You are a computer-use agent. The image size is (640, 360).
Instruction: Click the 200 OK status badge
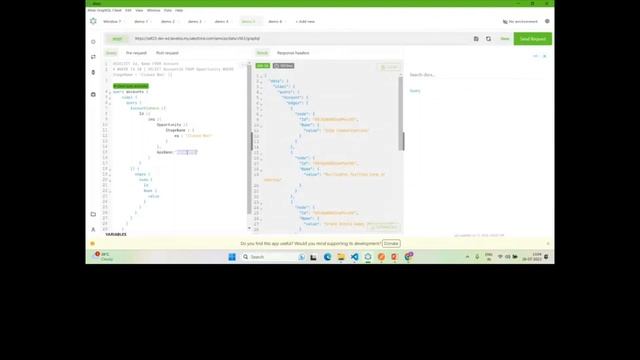262,66
